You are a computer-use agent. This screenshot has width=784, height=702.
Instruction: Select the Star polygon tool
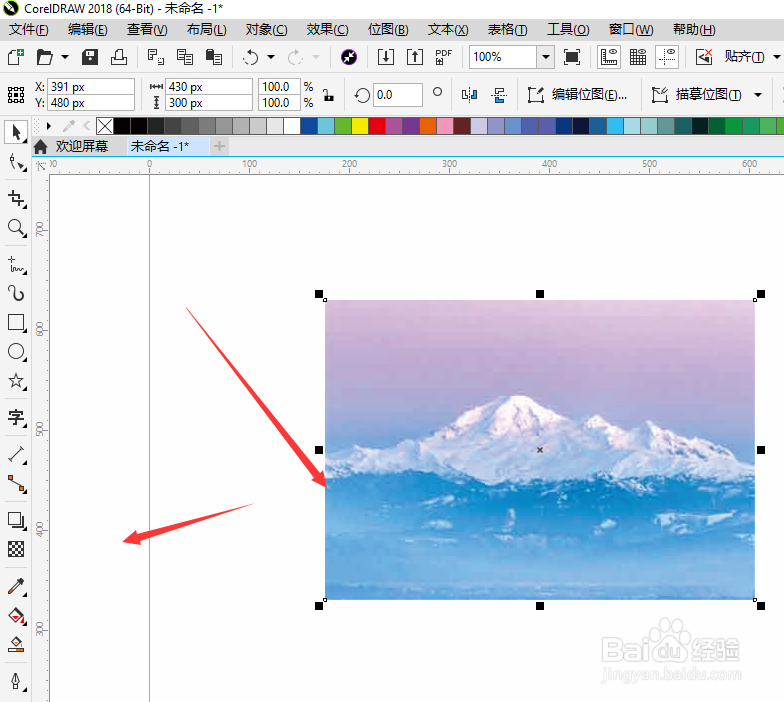pos(16,381)
